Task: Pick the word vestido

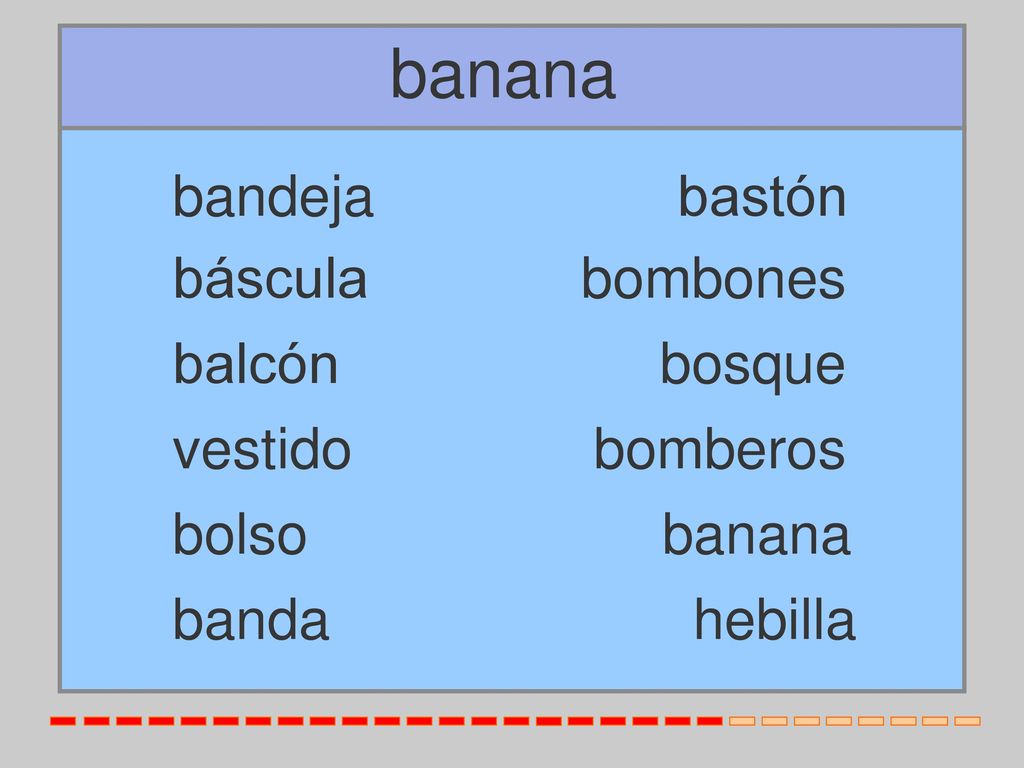Action: pos(262,449)
